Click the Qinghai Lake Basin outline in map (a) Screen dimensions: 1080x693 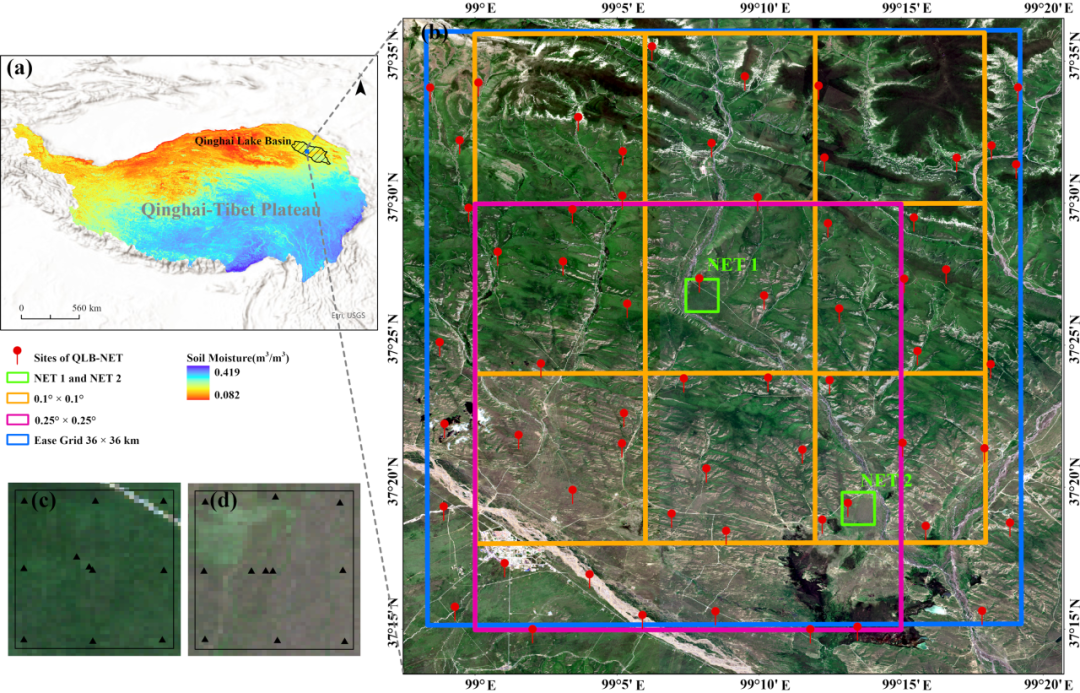(x=311, y=151)
